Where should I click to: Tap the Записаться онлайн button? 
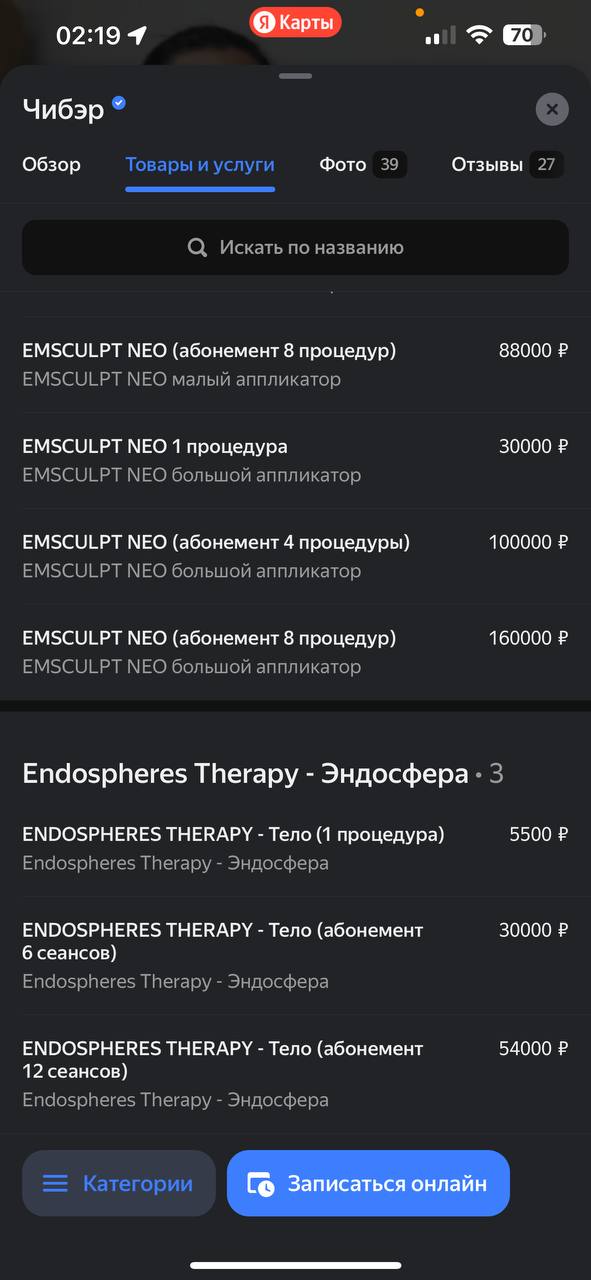point(368,1184)
